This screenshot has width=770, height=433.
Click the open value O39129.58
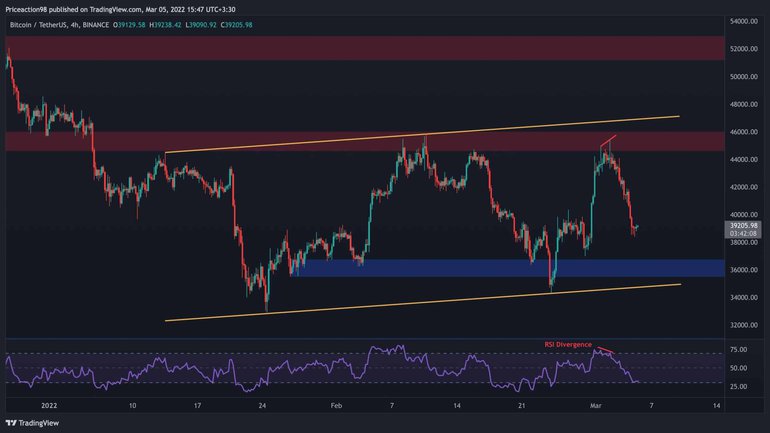(x=129, y=25)
